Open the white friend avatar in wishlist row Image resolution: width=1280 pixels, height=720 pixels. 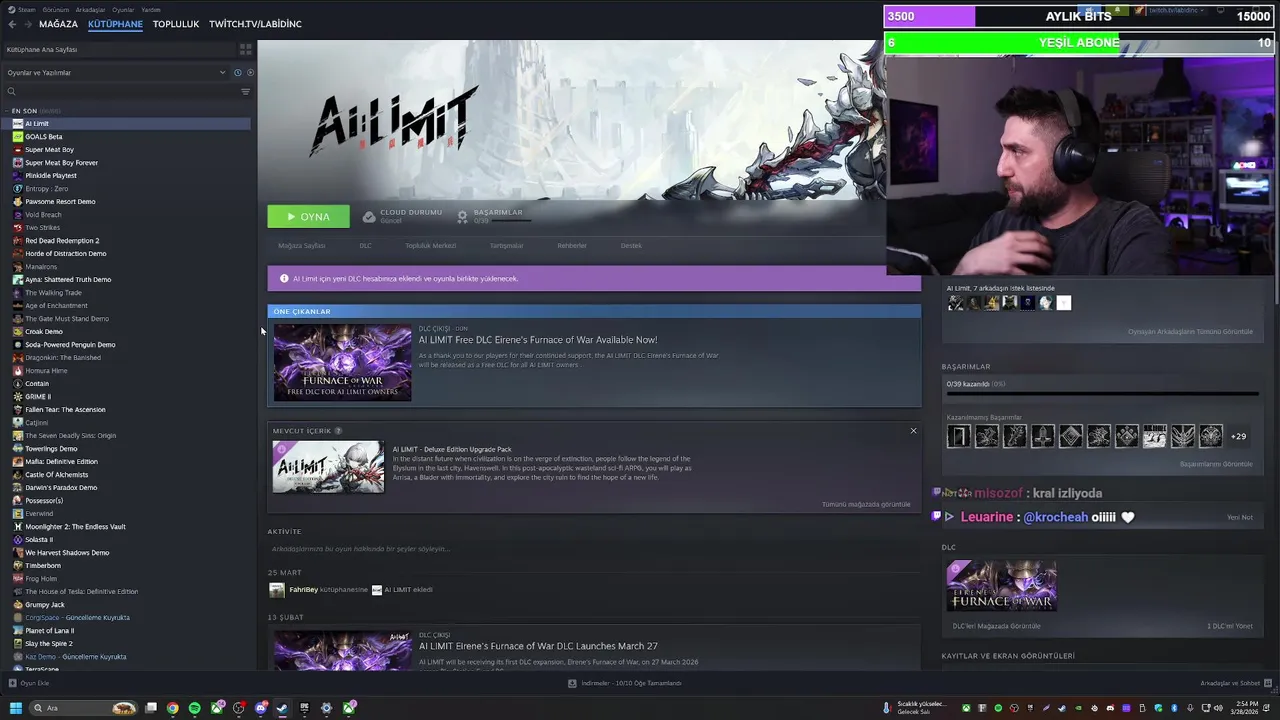tap(1064, 303)
